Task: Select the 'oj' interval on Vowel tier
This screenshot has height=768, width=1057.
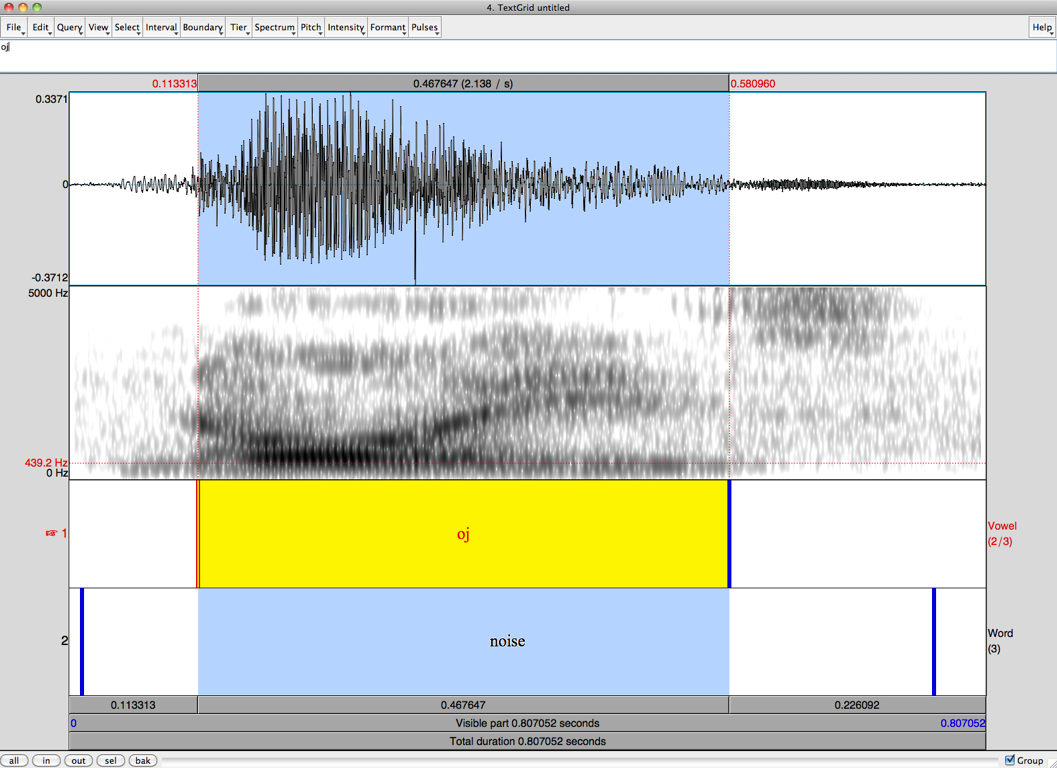Action: 464,534
